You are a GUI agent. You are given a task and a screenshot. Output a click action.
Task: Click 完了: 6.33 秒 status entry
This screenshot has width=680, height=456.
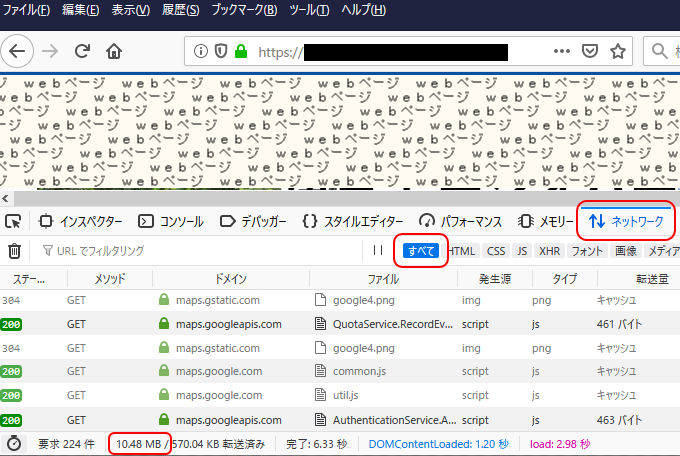[317, 444]
